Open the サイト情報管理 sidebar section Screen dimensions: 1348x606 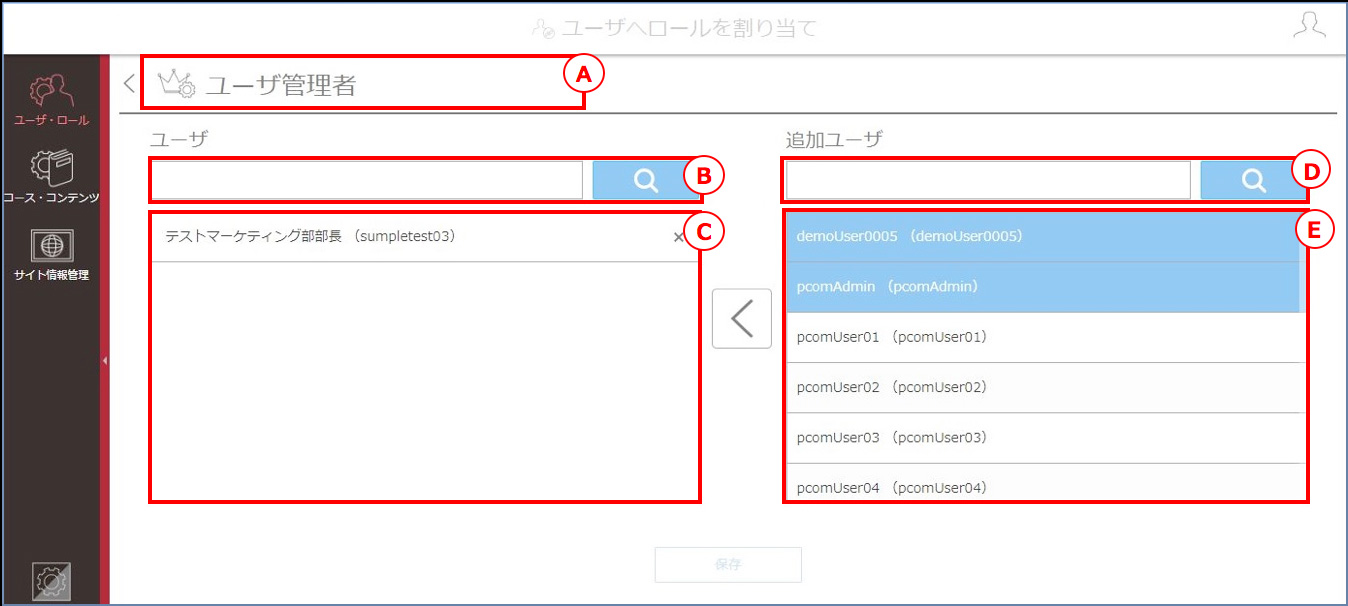51,255
